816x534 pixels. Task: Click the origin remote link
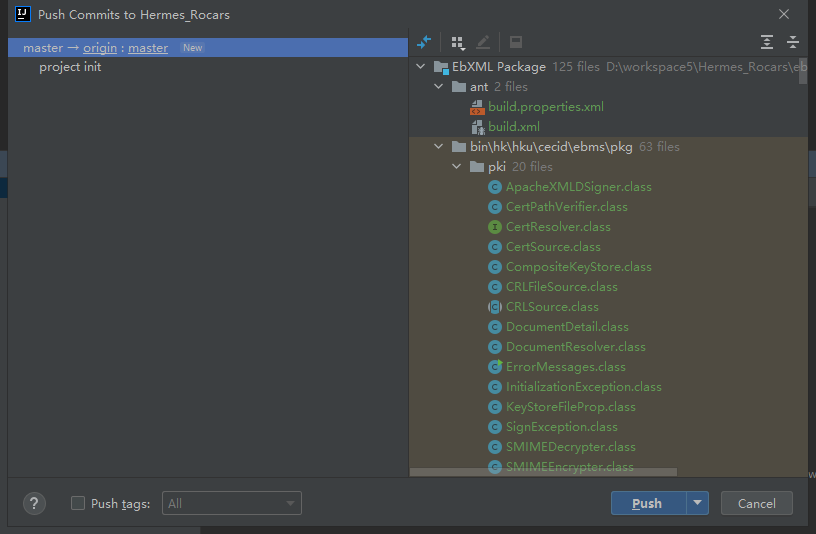[x=100, y=48]
